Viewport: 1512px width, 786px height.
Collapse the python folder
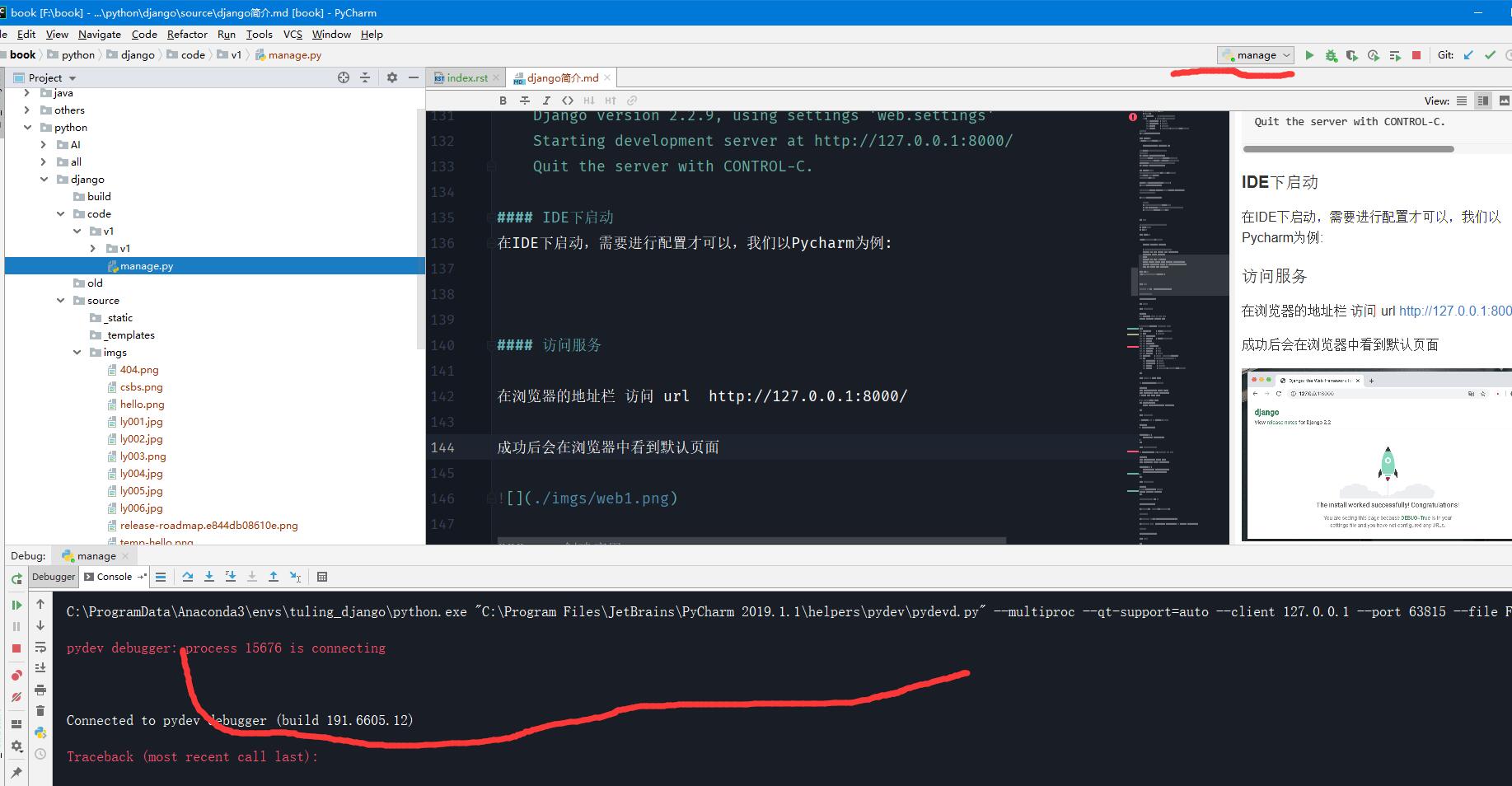[x=27, y=128]
